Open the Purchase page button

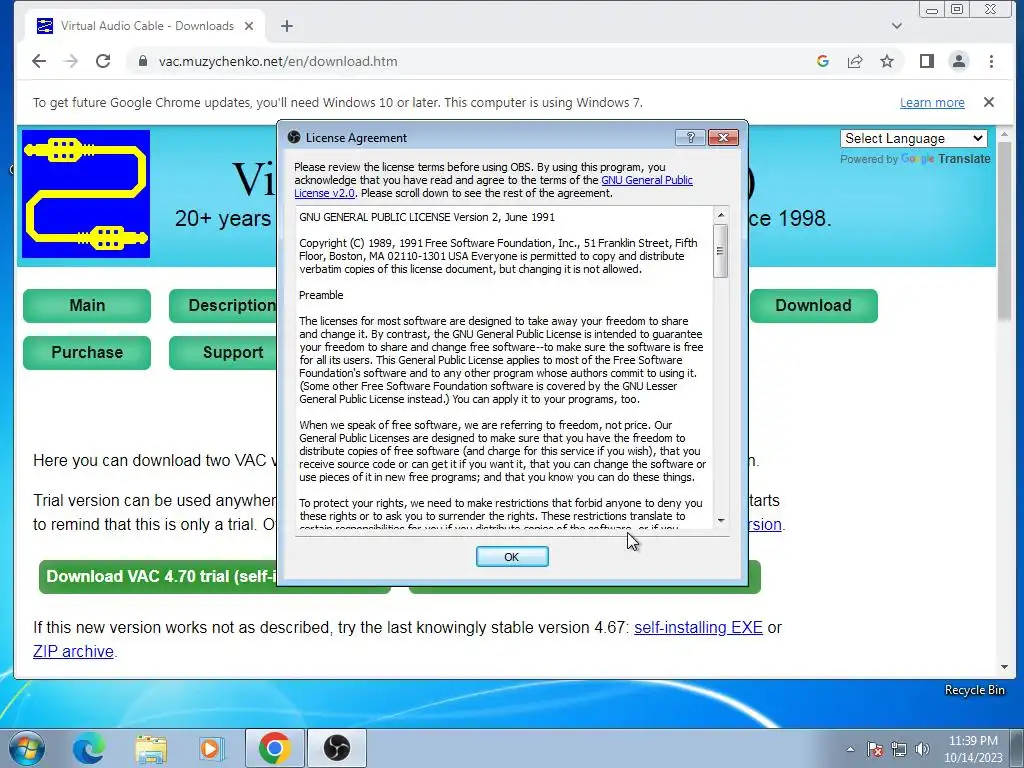click(x=87, y=353)
